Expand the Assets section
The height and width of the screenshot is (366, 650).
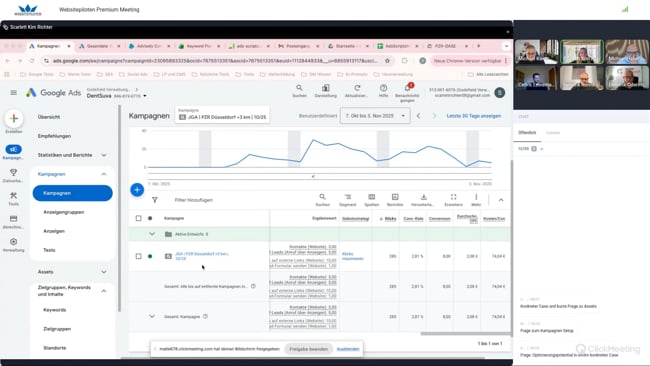coord(104,272)
